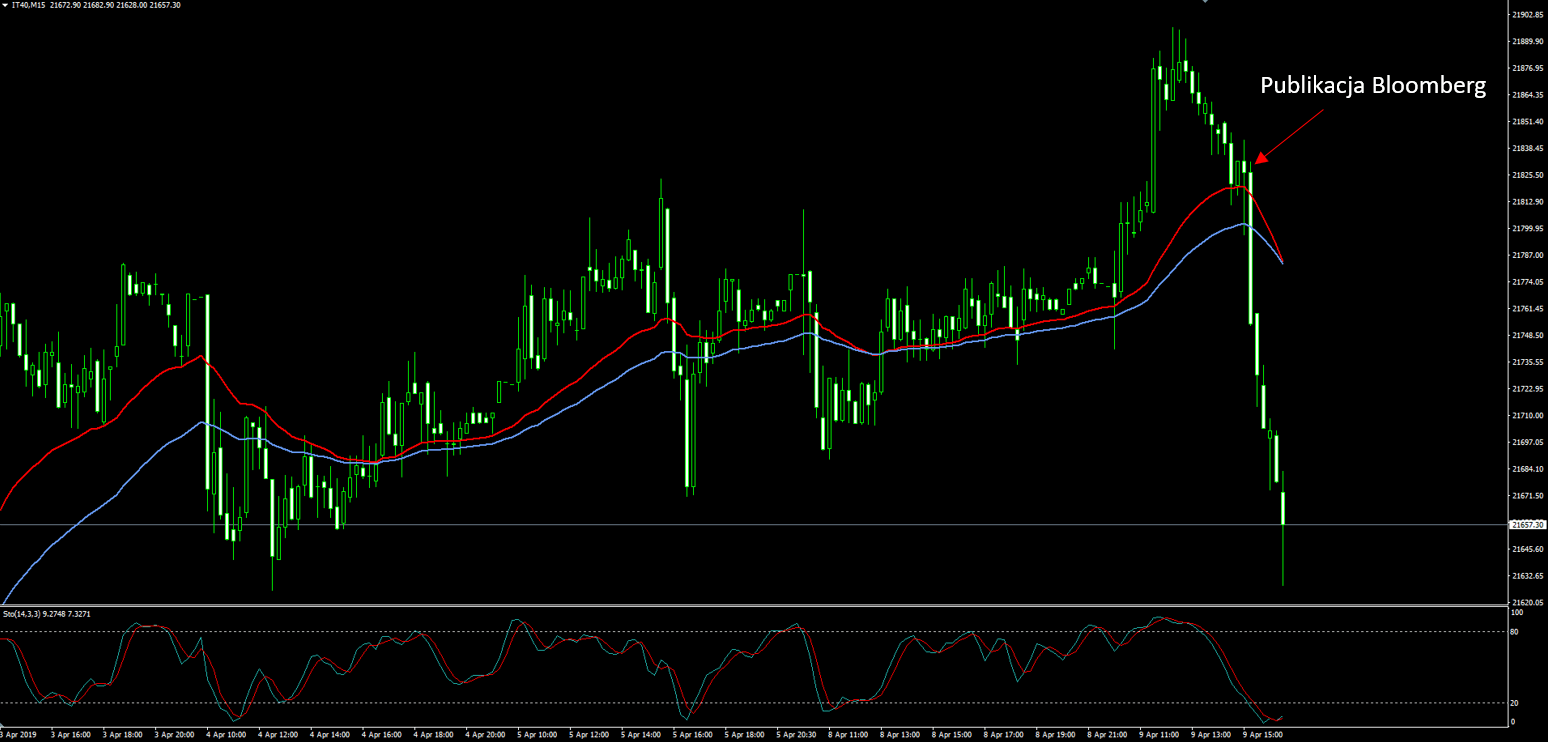Click the stochastic level 80 scale label

point(1515,632)
